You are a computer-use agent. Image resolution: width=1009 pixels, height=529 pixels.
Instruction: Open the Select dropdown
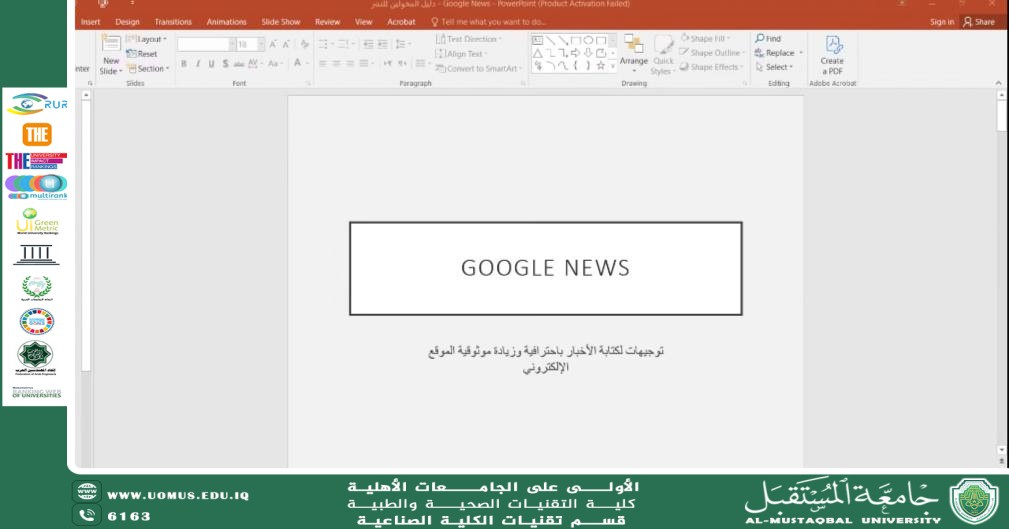pos(775,67)
